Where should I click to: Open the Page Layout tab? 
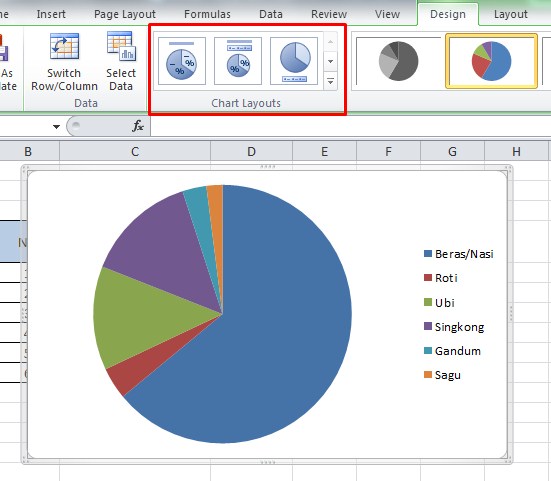coord(125,14)
